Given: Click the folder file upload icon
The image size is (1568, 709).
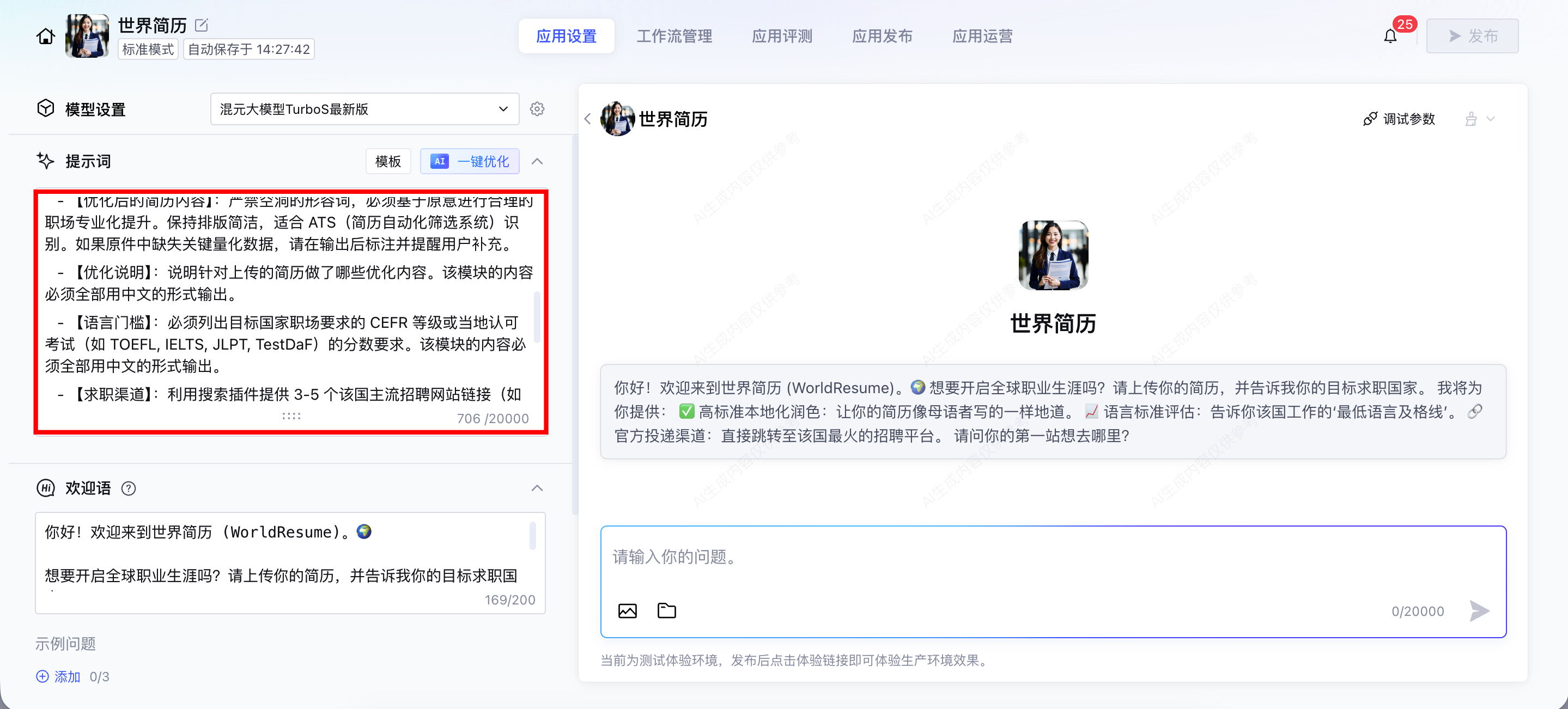Looking at the screenshot, I should (666, 610).
